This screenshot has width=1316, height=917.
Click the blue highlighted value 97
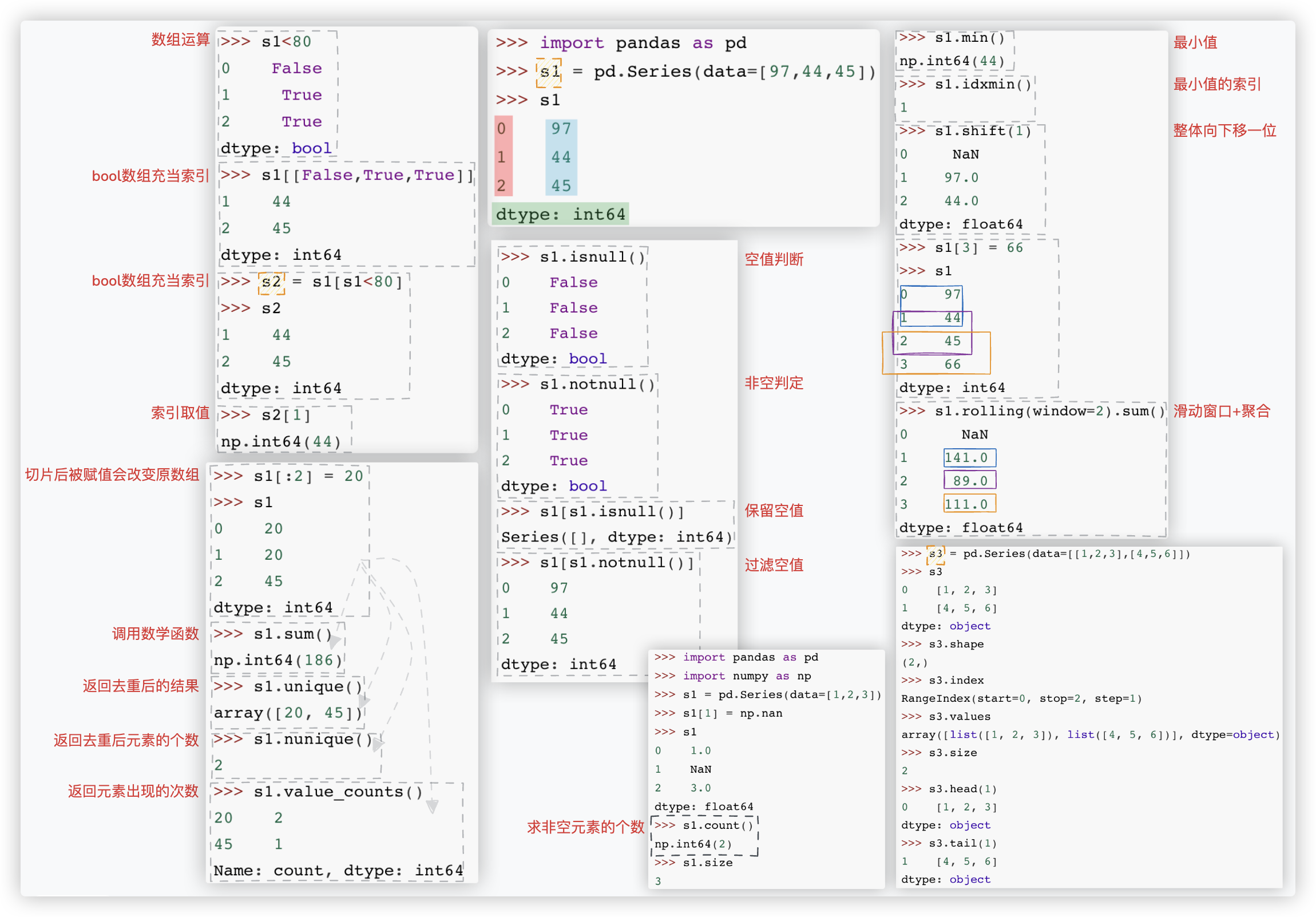561,128
